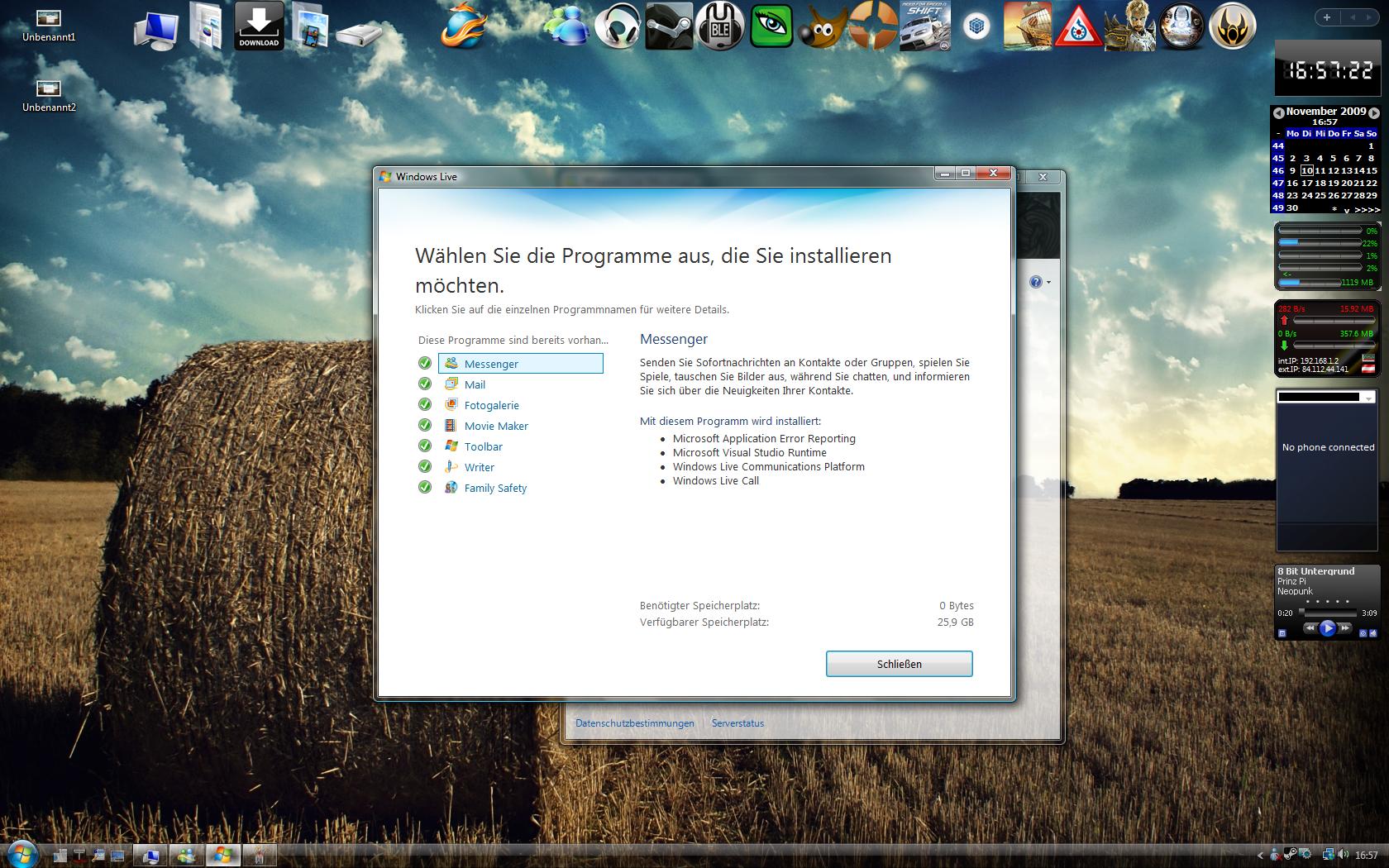1389x868 pixels.
Task: Go to previous sidebar gadget page
Action: tap(1353, 17)
